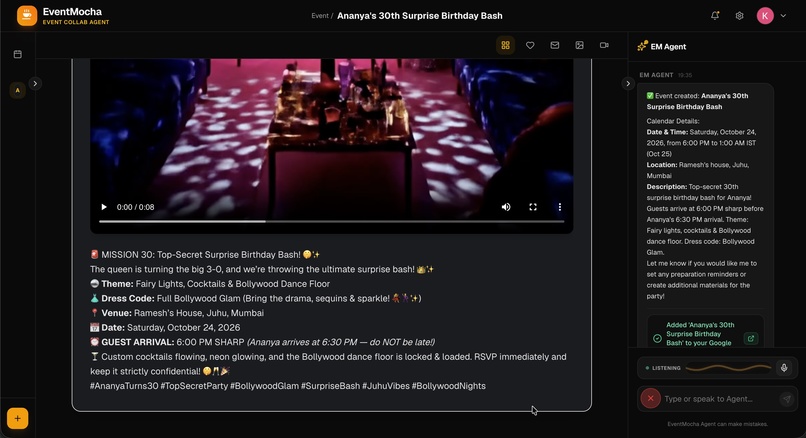This screenshot has width=806, height=438.
Task: Expand the left sidebar arrow
Action: [x=35, y=83]
